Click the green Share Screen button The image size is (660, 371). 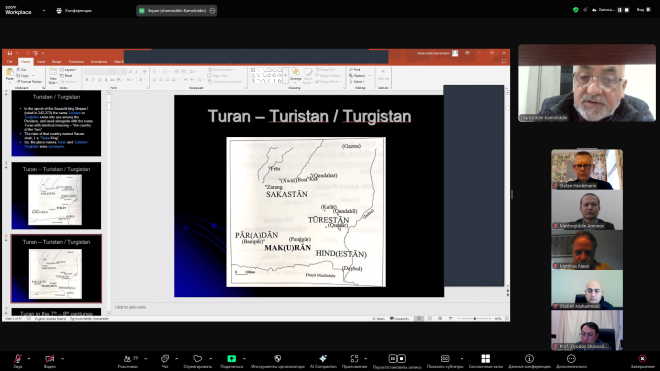(232, 359)
